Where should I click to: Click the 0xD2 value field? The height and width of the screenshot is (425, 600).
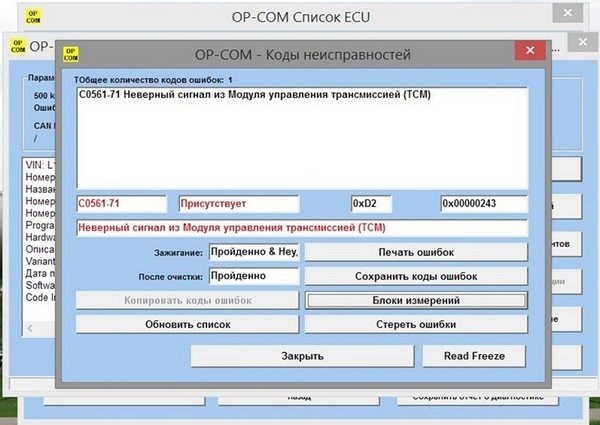[382, 203]
